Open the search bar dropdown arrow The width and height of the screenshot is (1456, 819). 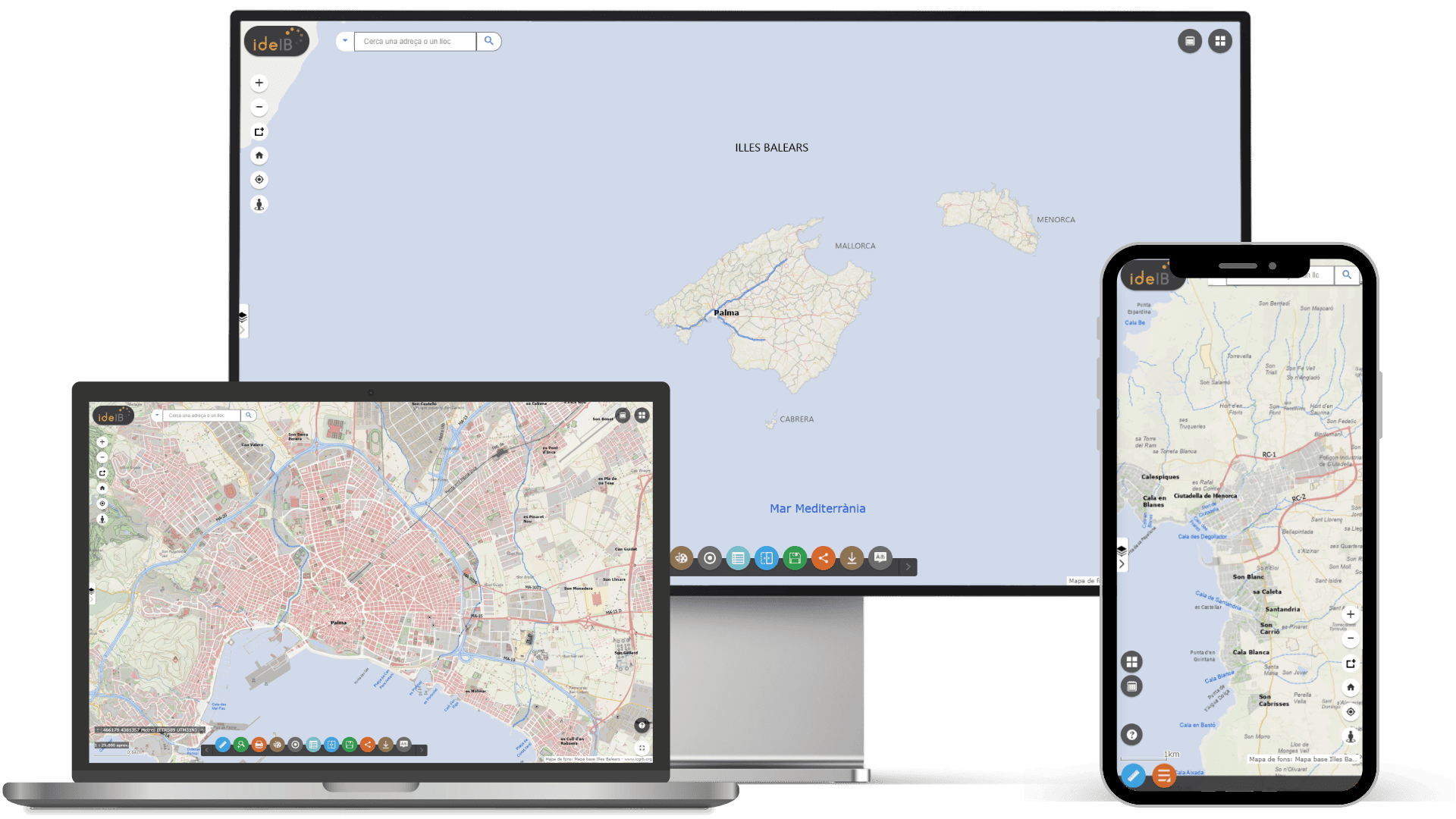click(x=345, y=41)
